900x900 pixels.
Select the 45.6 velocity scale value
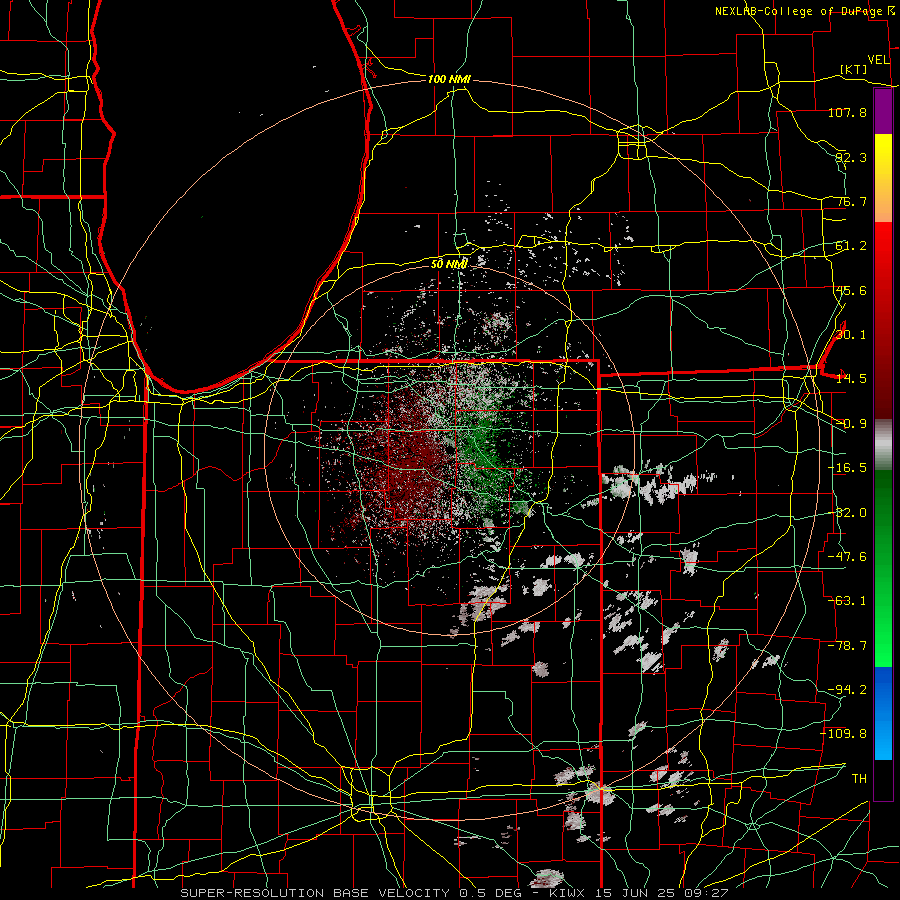coord(851,290)
